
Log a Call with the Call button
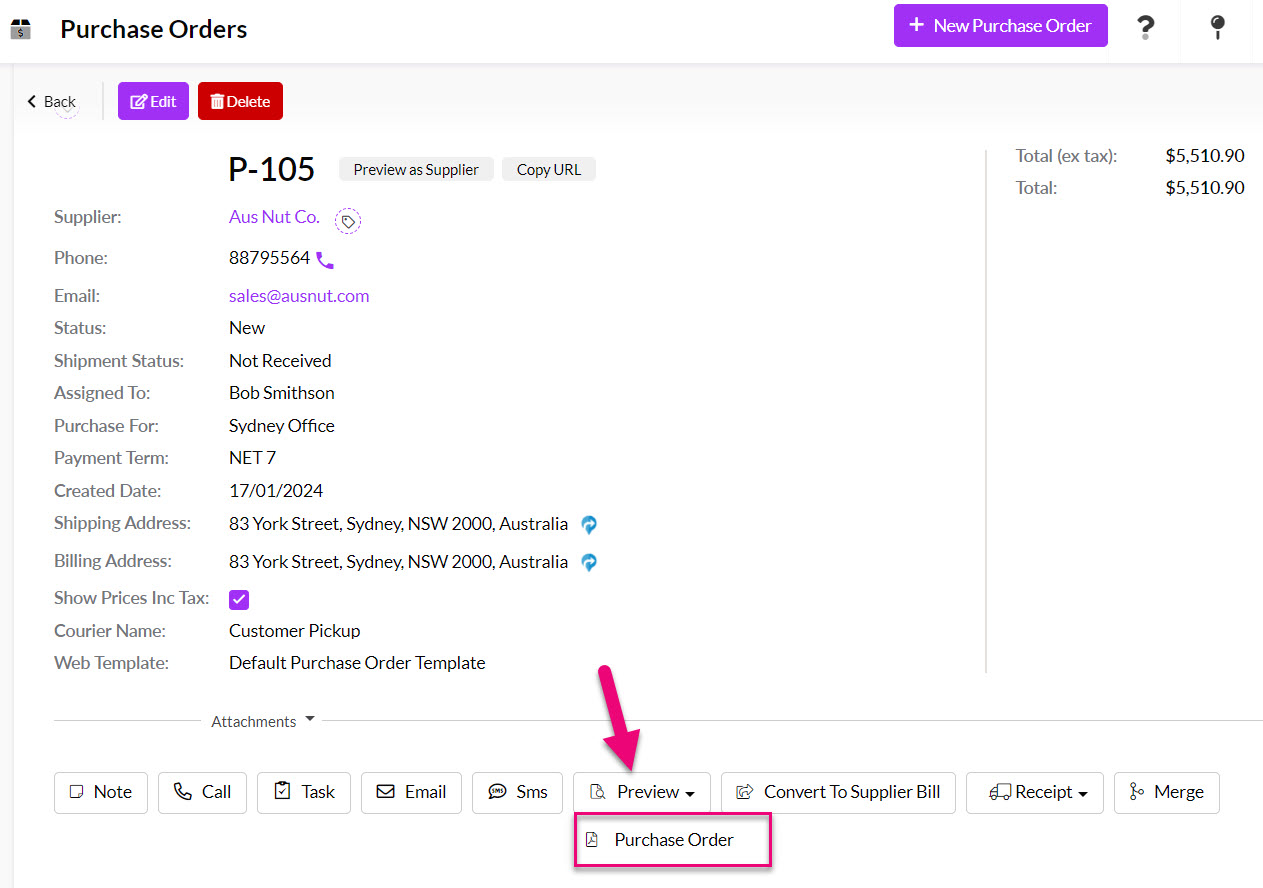pyautogui.click(x=202, y=792)
